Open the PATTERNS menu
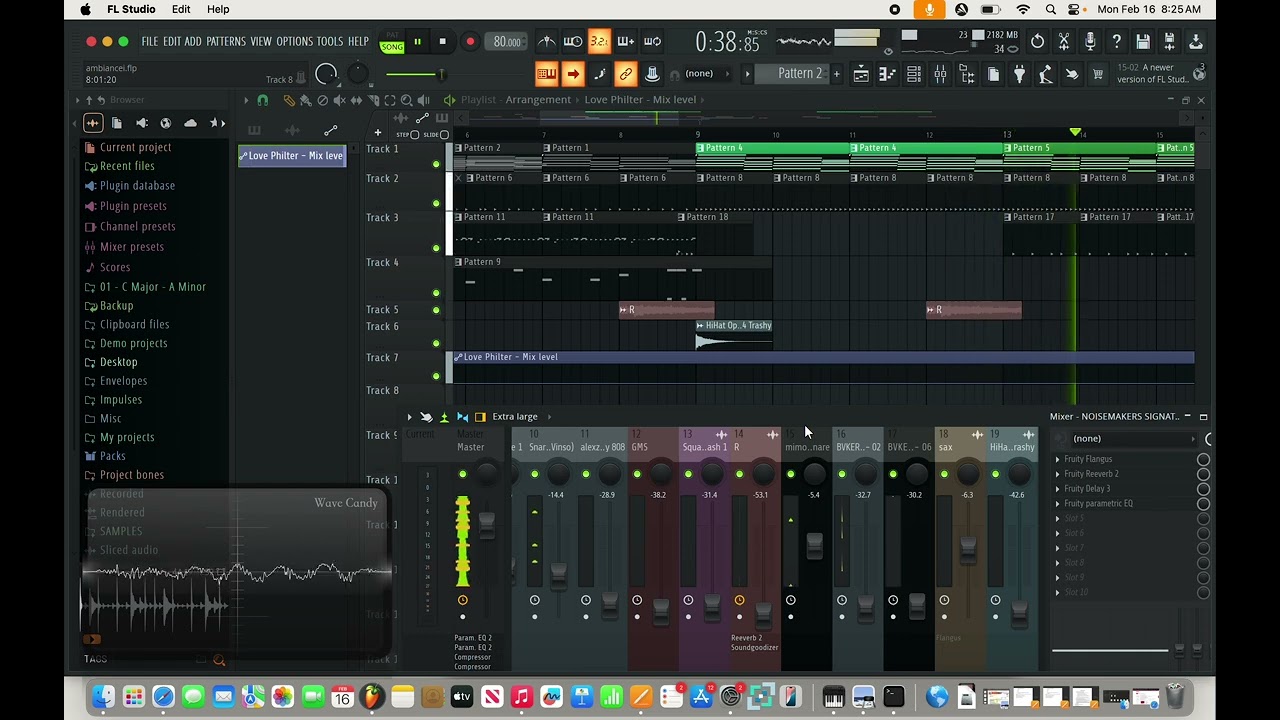1280x720 pixels. pyautogui.click(x=225, y=42)
